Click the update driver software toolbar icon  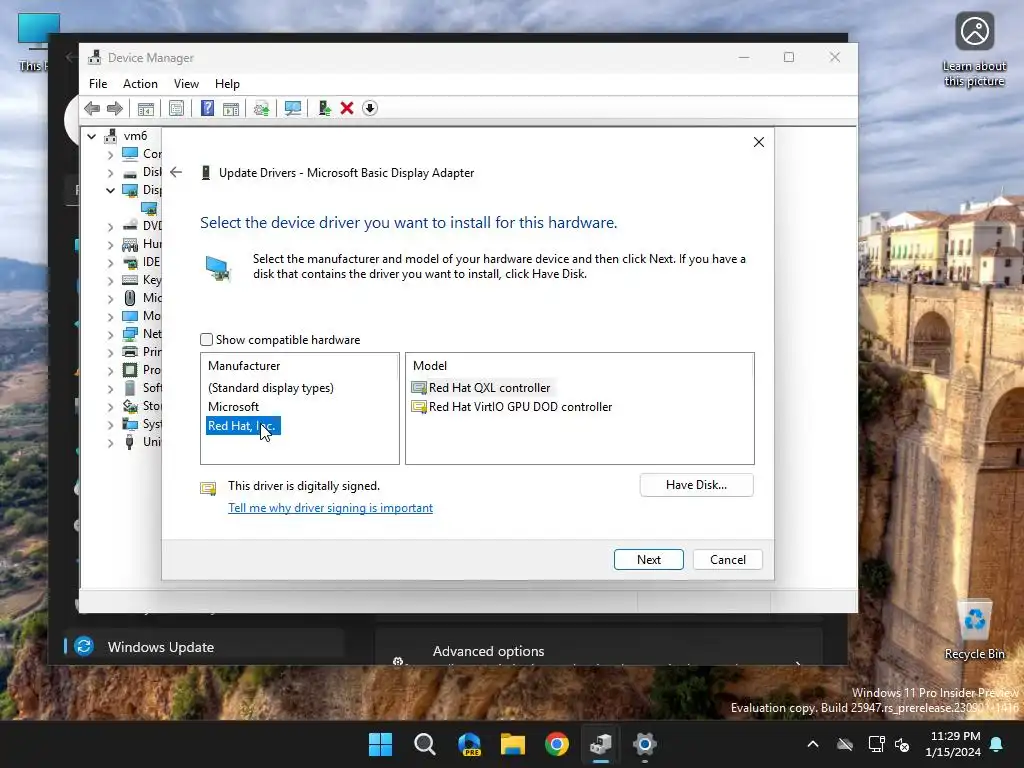261,108
